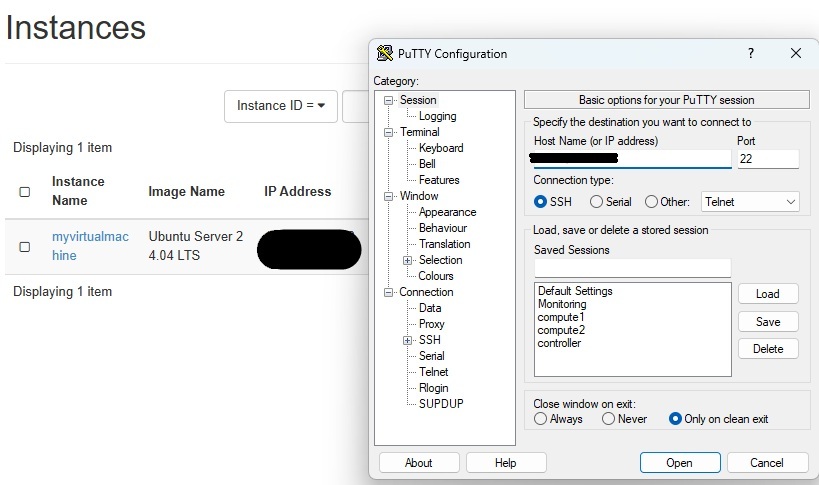Collapse the Terminal tree node
819x485 pixels.
pos(388,132)
